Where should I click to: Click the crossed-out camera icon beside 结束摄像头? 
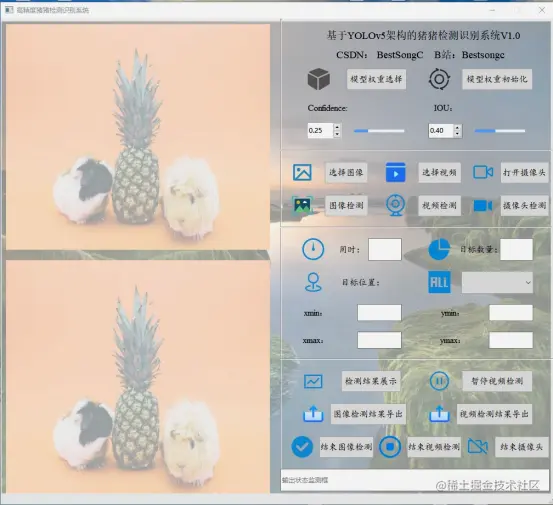pos(477,447)
